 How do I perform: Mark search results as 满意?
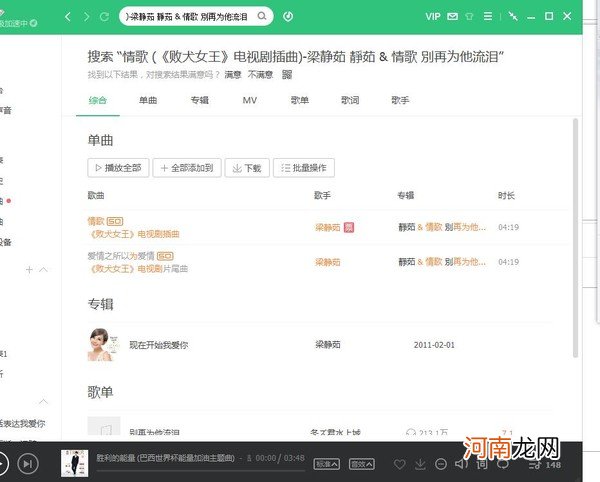point(233,74)
